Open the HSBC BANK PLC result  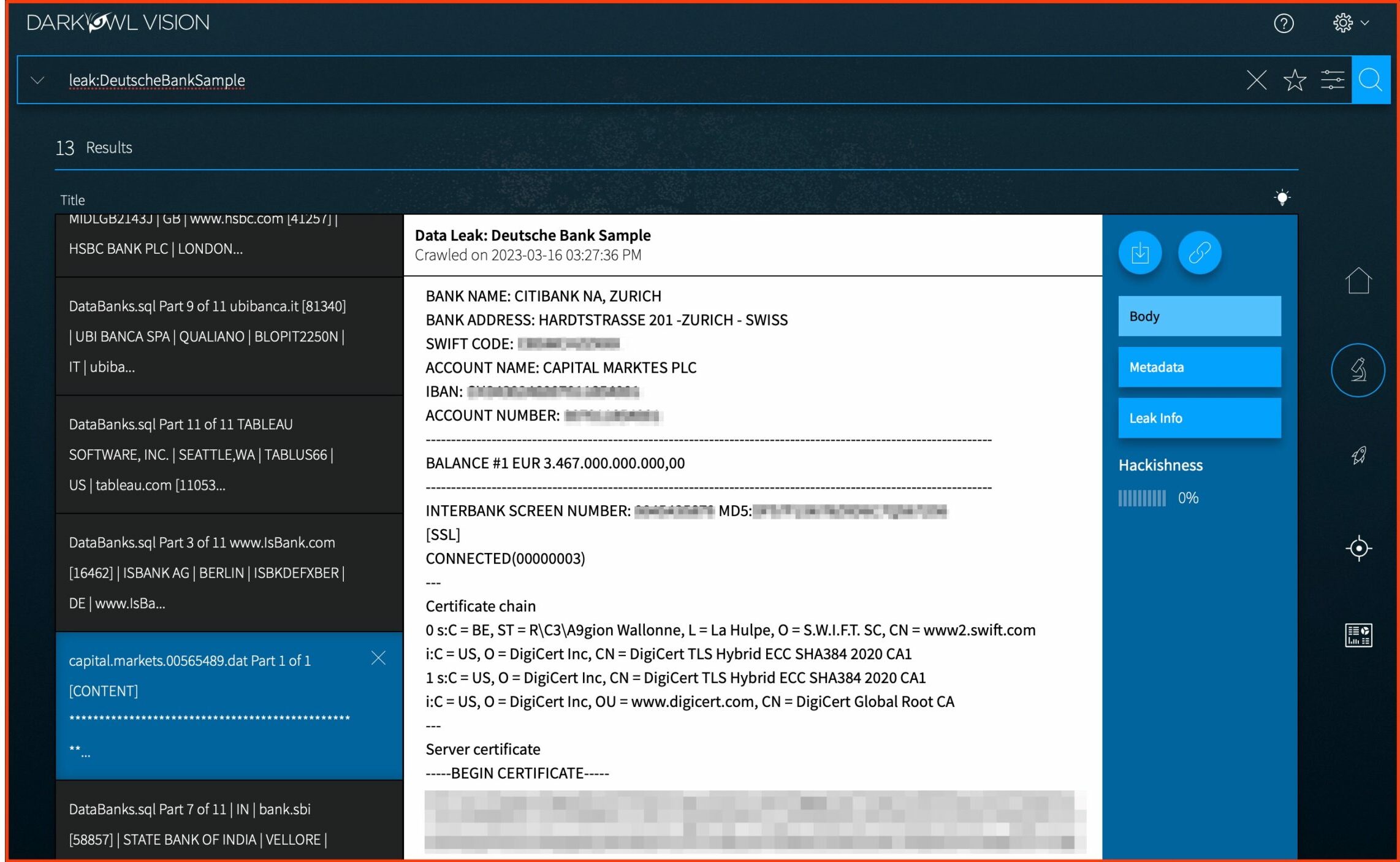tap(229, 245)
